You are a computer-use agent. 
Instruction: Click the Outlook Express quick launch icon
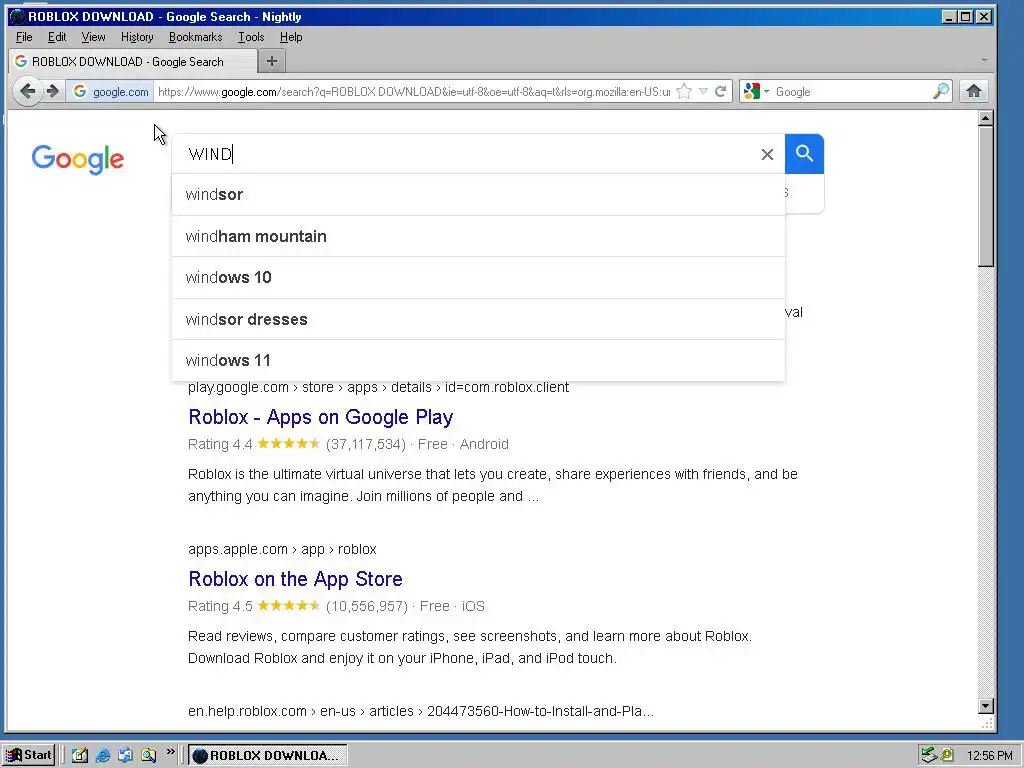(x=125, y=756)
